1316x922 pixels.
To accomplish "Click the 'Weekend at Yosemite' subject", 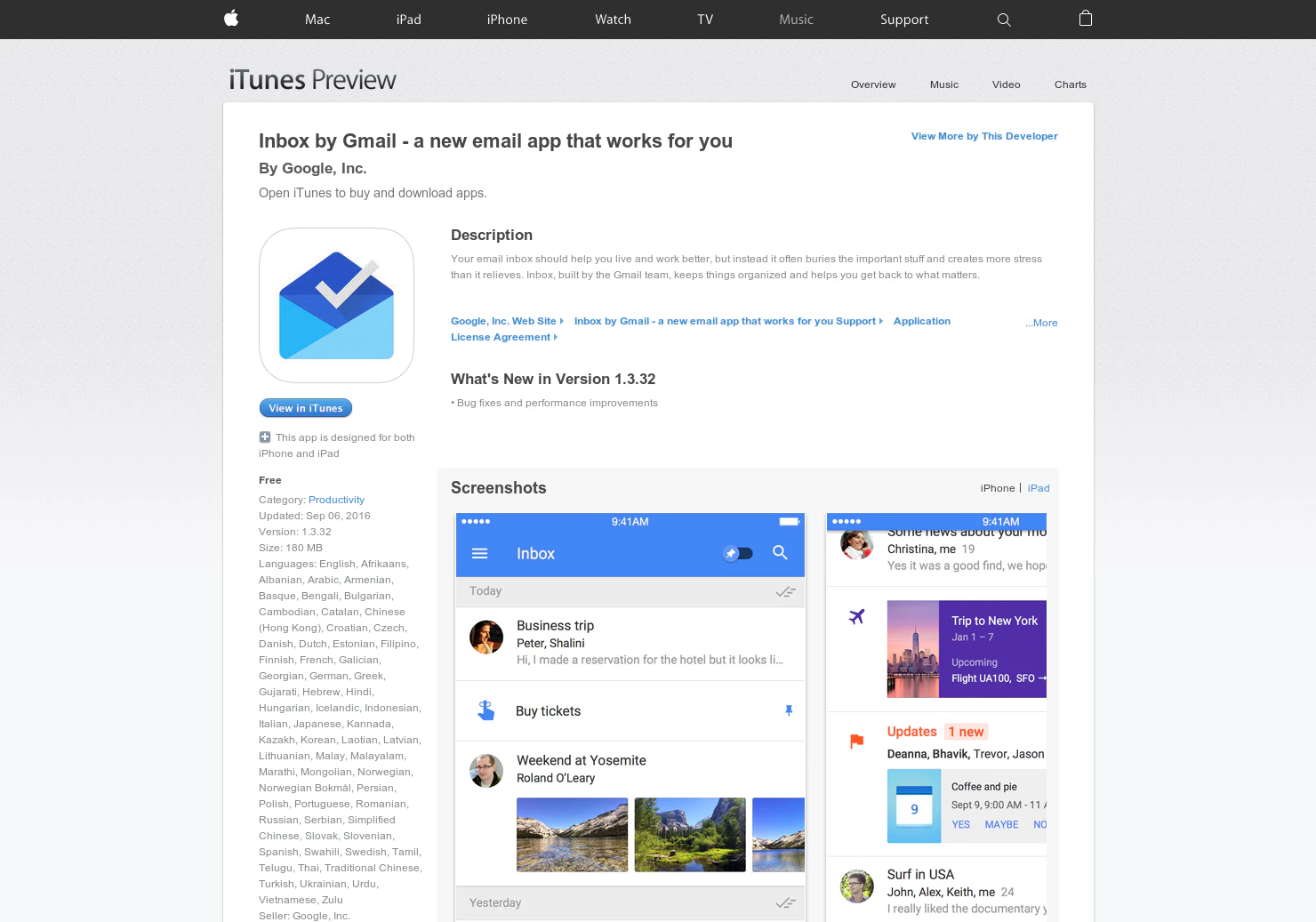I will [582, 760].
